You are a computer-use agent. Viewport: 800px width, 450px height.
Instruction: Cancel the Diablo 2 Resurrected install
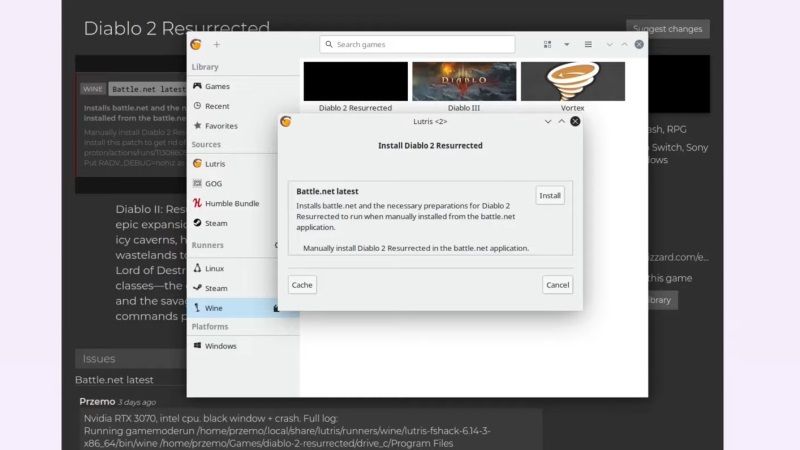tap(558, 285)
